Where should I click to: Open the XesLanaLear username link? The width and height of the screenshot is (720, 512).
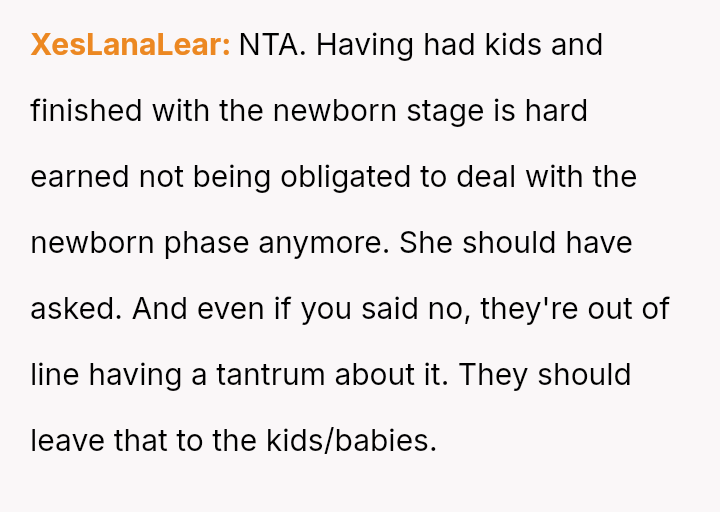coord(130,45)
